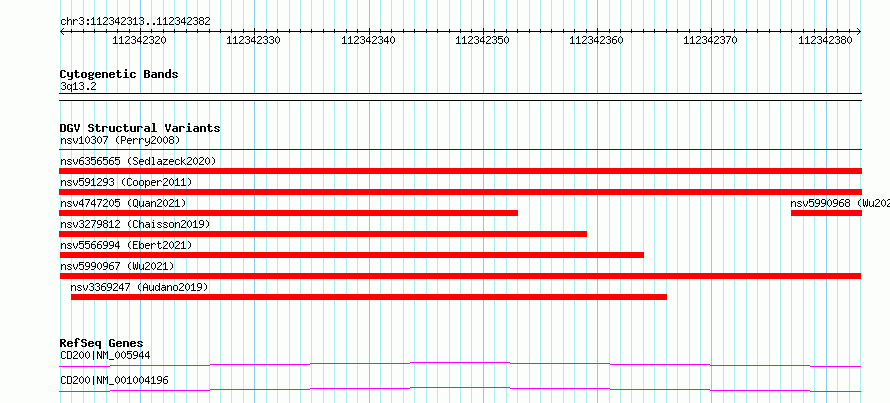The image size is (890, 403).
Task: Click the RefSeq Genes track heading
Action: [x=102, y=343]
